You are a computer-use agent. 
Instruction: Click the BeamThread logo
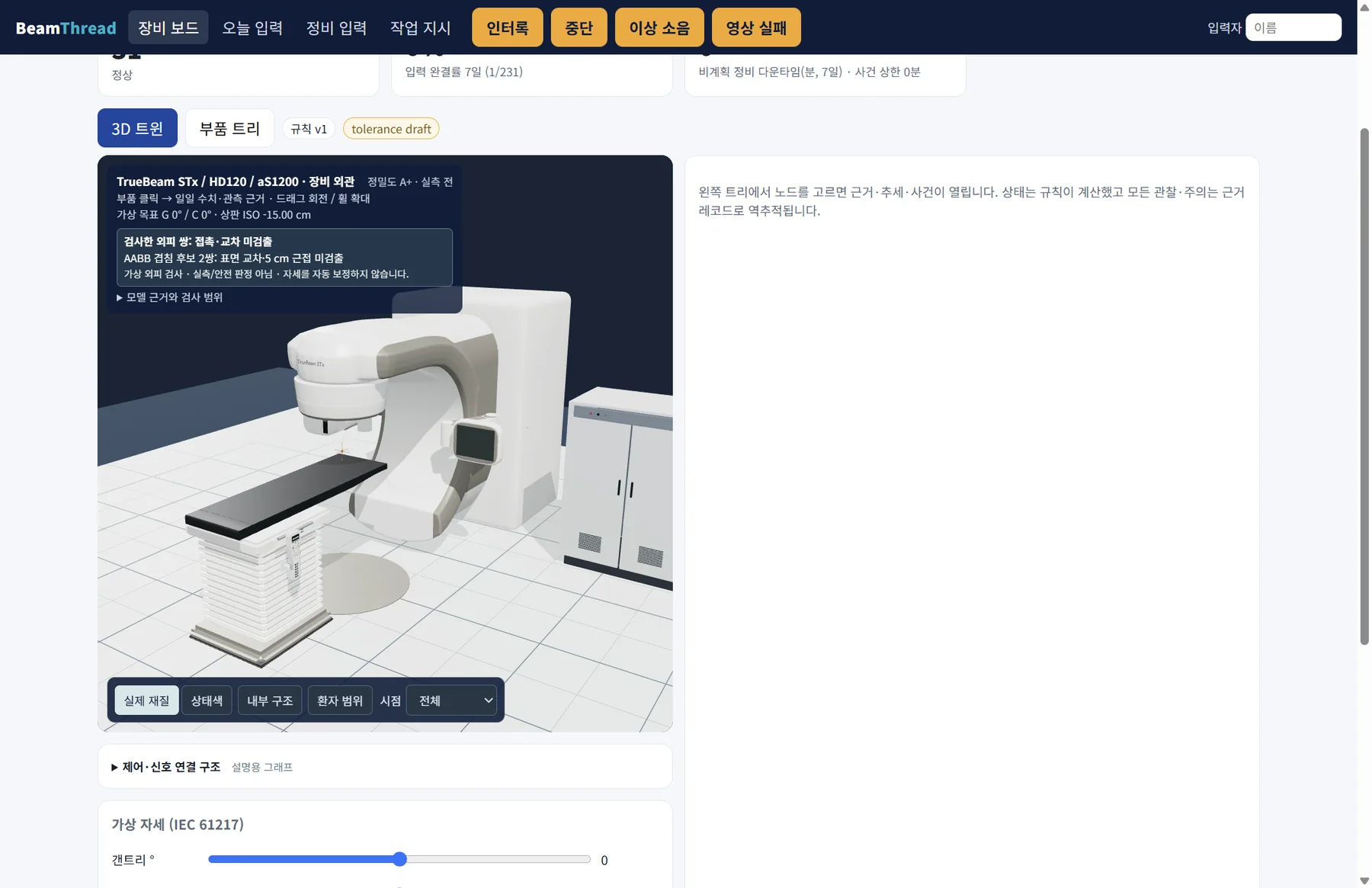pos(66,28)
